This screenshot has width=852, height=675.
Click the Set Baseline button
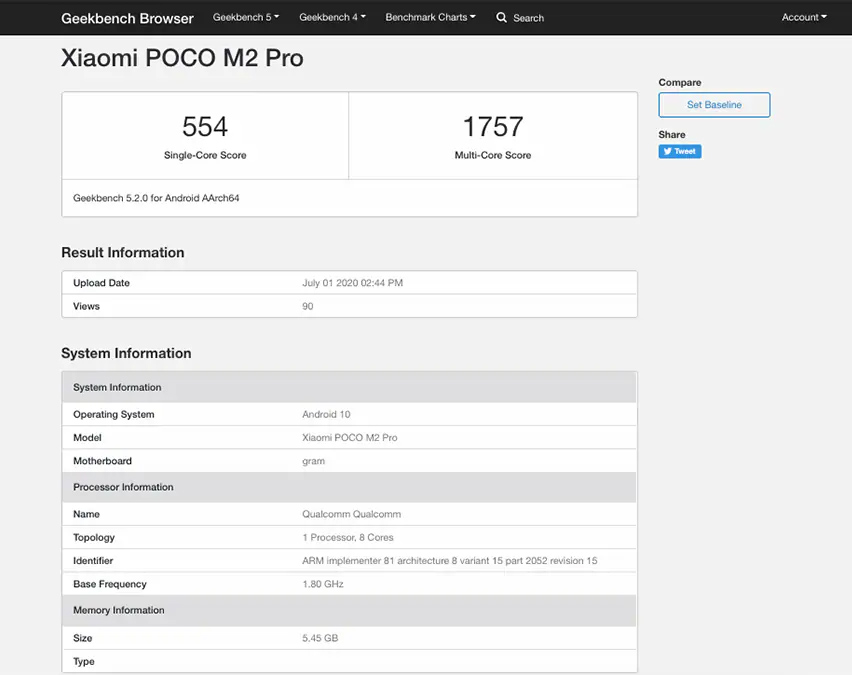point(714,104)
